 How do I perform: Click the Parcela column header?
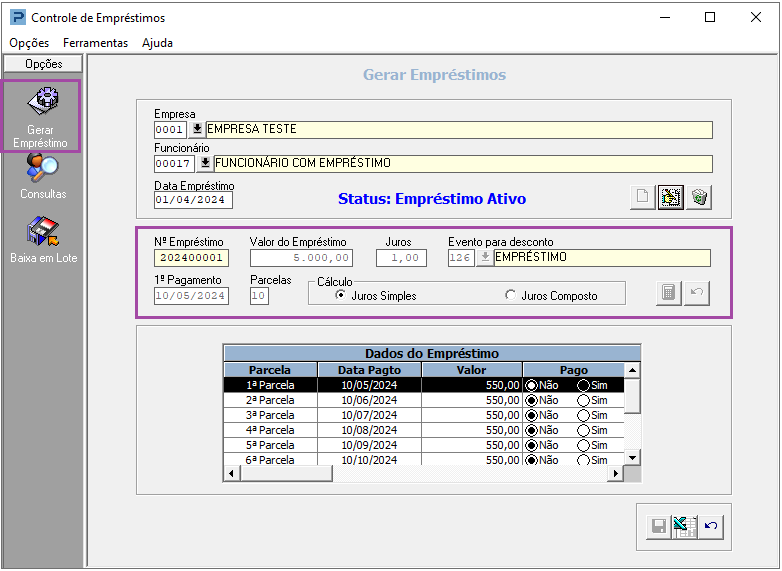270,370
